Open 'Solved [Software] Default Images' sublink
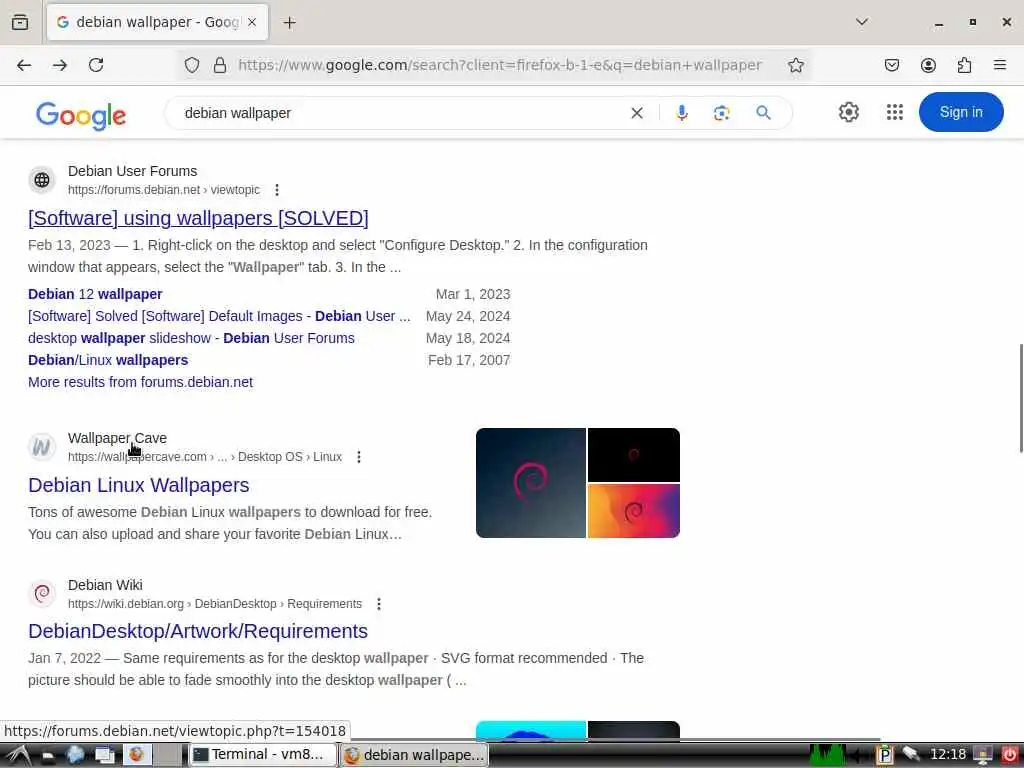 (219, 316)
